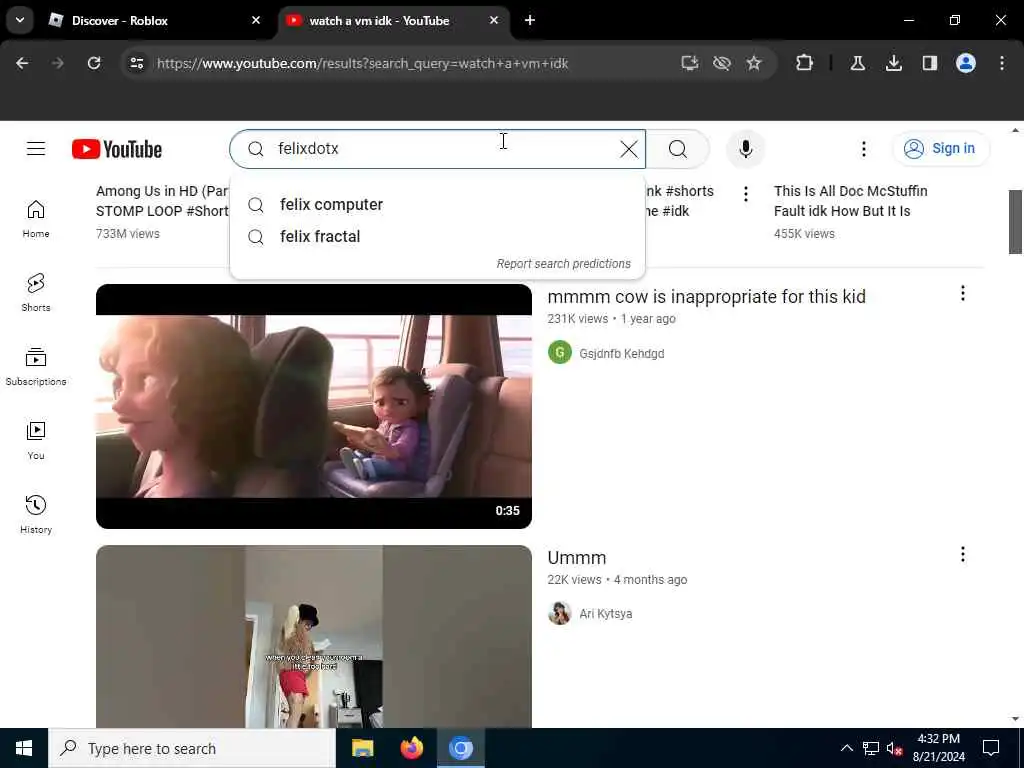Clear the search box with the X

coord(629,149)
